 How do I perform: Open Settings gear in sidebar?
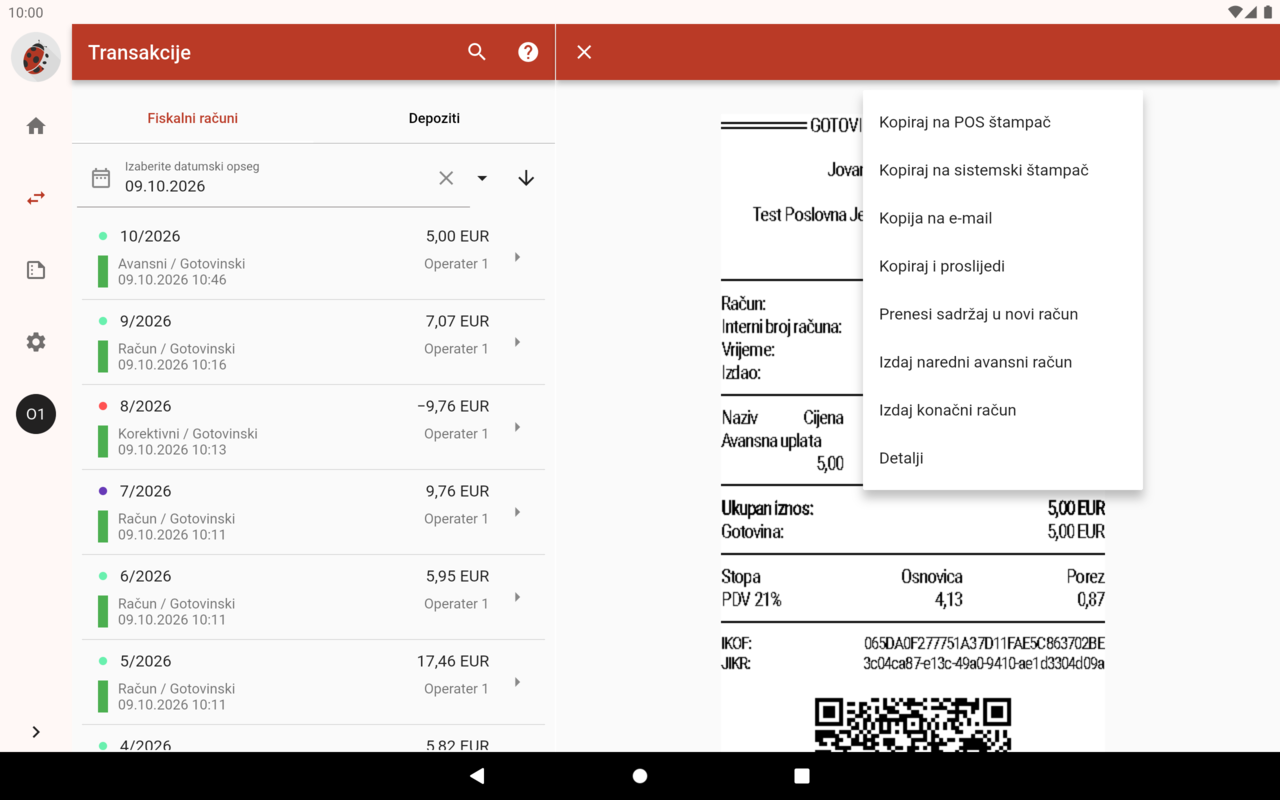(x=36, y=342)
